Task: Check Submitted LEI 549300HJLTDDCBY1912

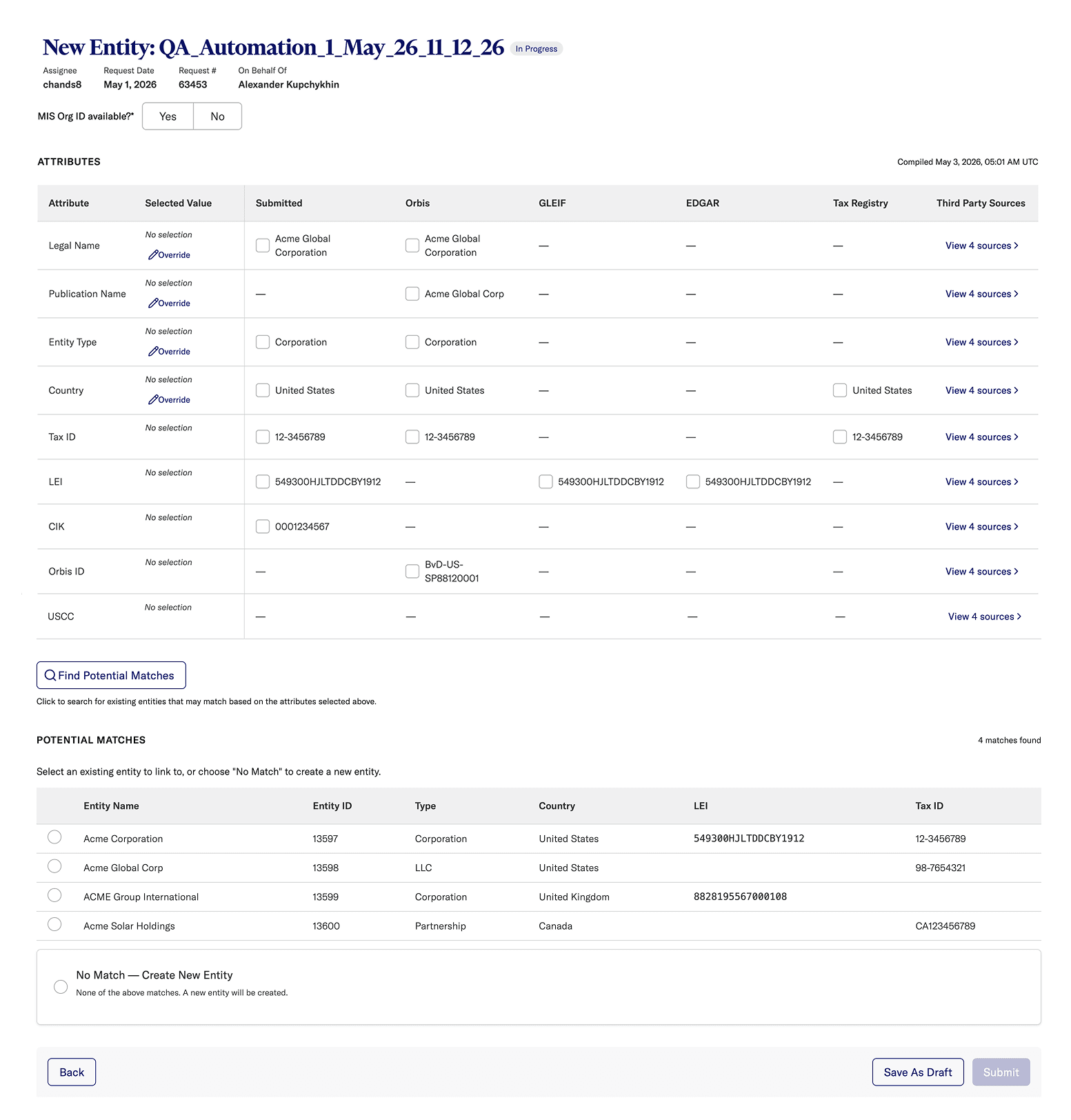Action: point(263,481)
